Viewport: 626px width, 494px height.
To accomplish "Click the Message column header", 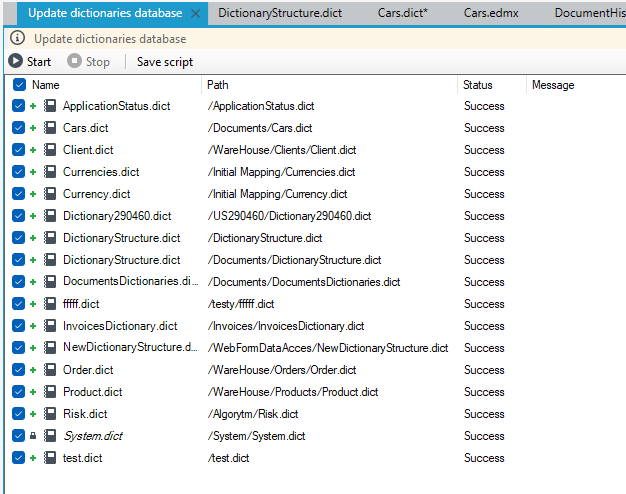I will 553,85.
